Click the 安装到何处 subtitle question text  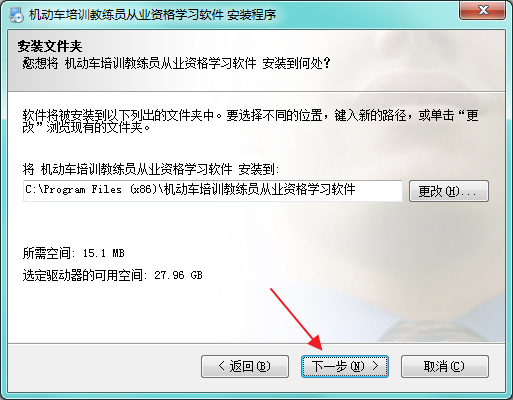pyautogui.click(x=296, y=63)
